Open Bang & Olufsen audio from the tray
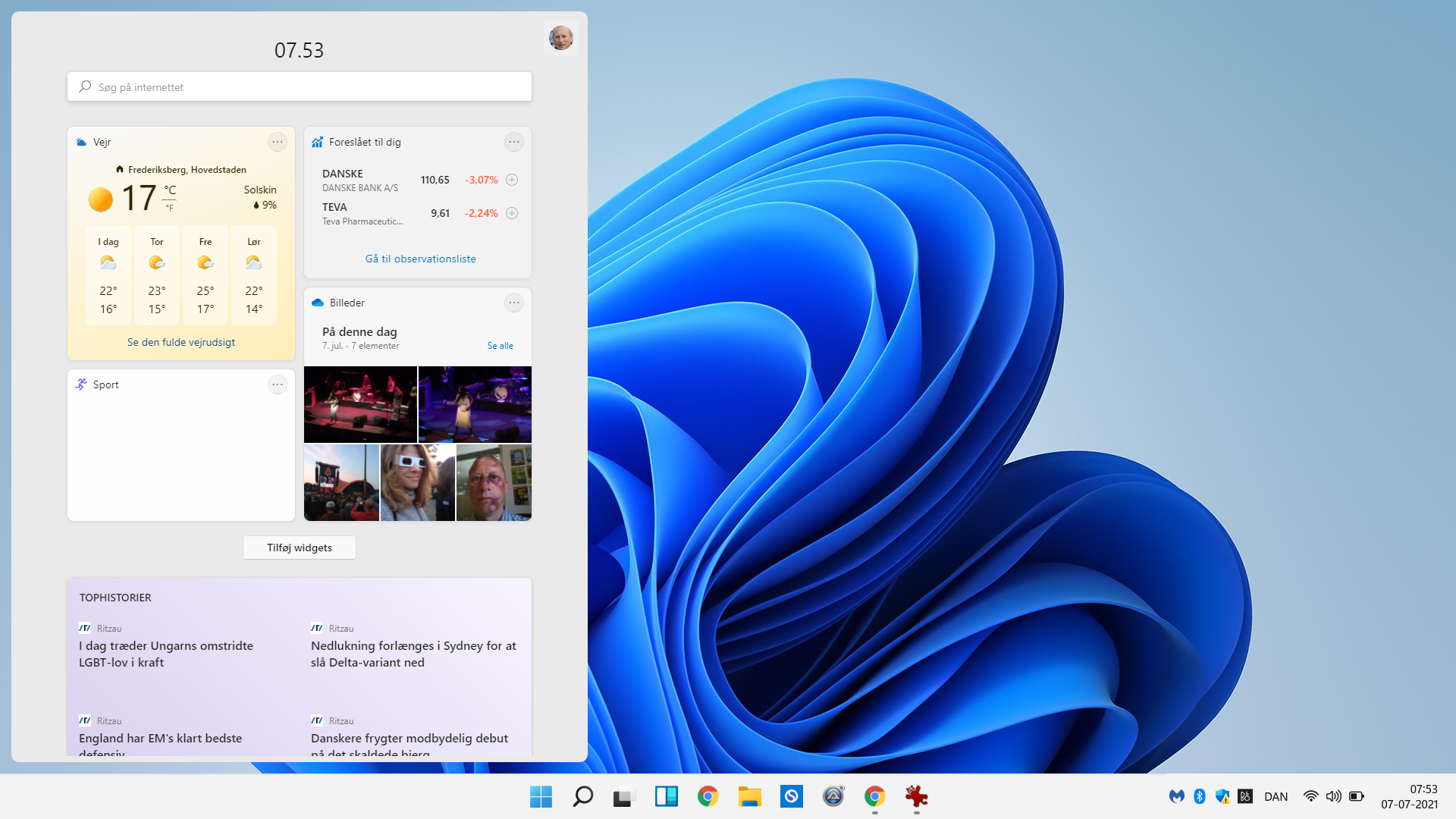The height and width of the screenshot is (819, 1456). pyautogui.click(x=1244, y=797)
